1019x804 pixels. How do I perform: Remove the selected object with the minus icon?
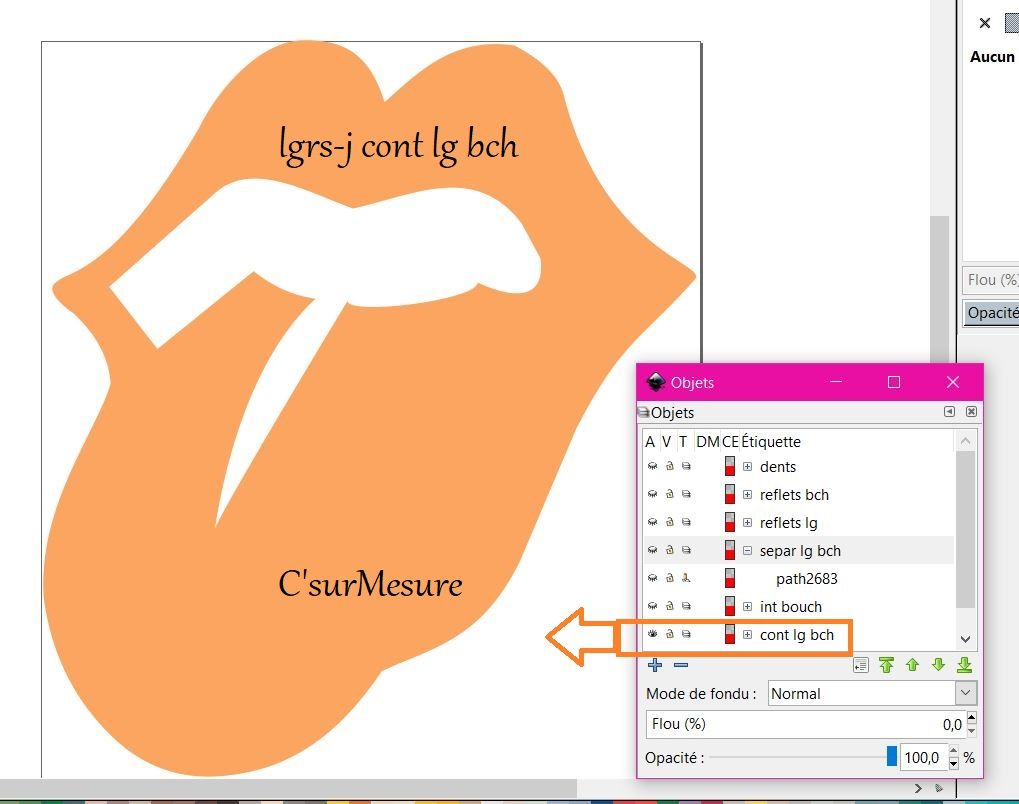tap(680, 665)
